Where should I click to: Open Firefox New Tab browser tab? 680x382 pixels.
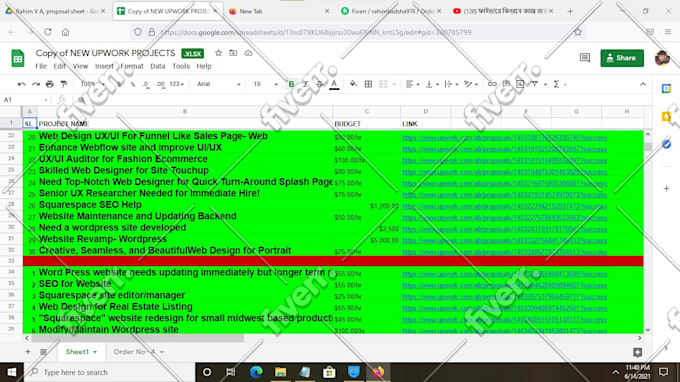(278, 11)
